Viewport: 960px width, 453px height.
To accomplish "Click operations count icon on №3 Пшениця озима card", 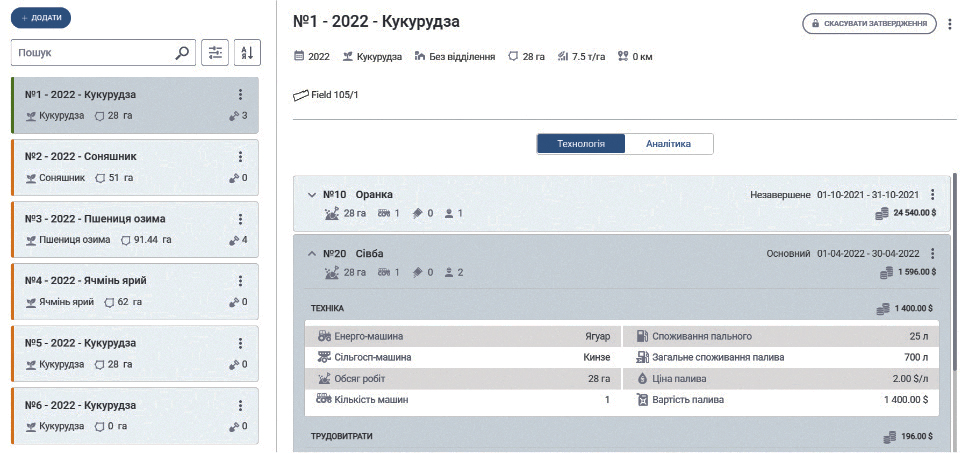I will 233,240.
